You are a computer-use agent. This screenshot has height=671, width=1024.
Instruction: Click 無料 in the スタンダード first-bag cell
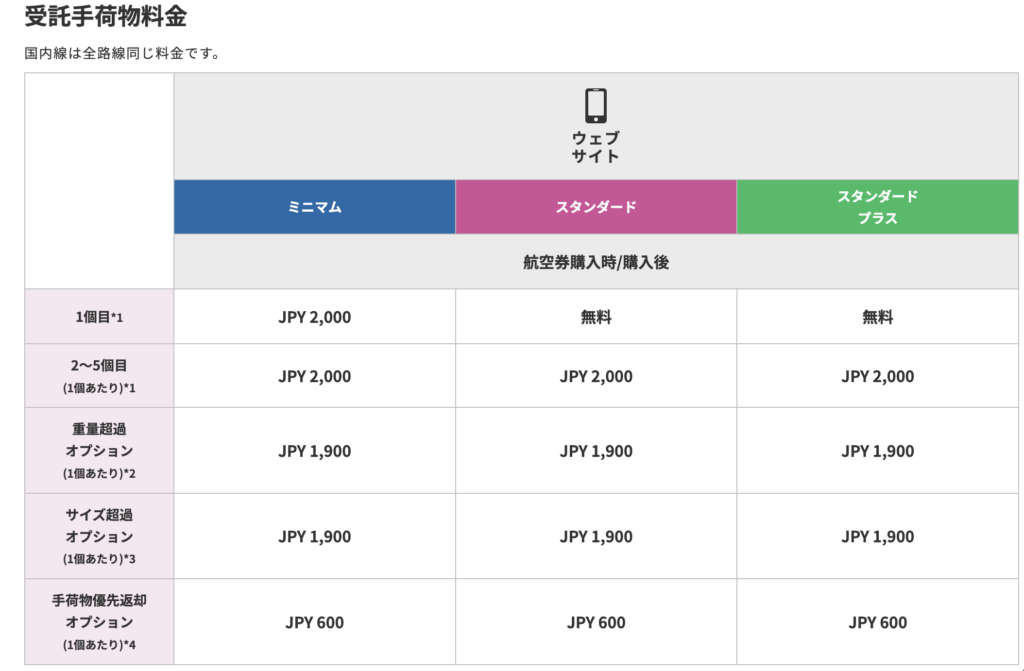pos(596,317)
